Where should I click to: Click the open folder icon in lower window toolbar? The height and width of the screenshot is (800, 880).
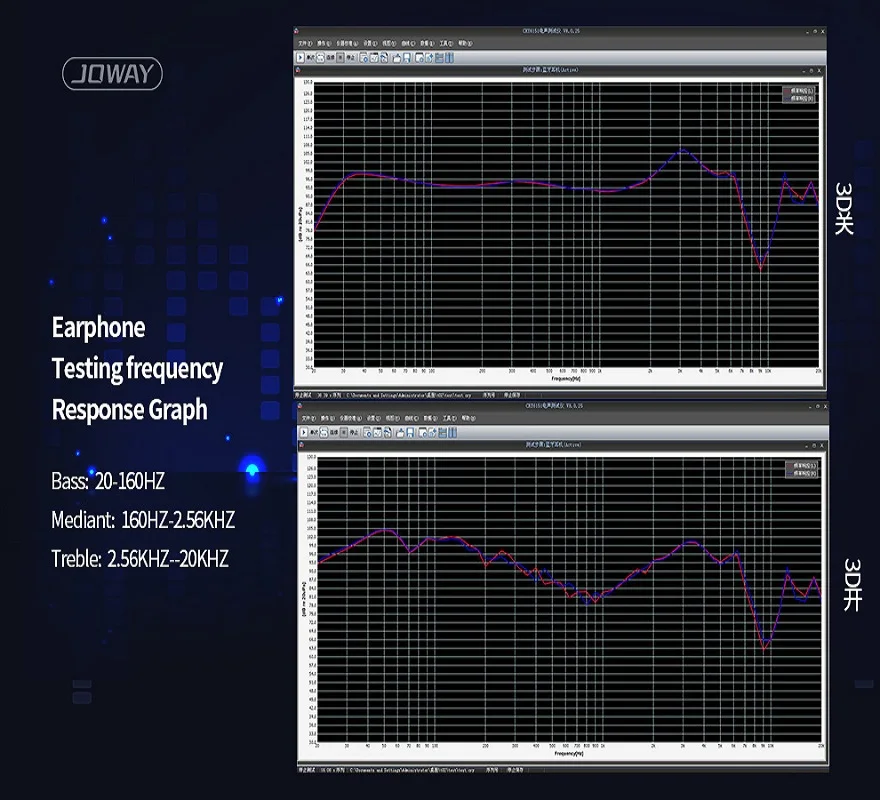click(x=400, y=432)
